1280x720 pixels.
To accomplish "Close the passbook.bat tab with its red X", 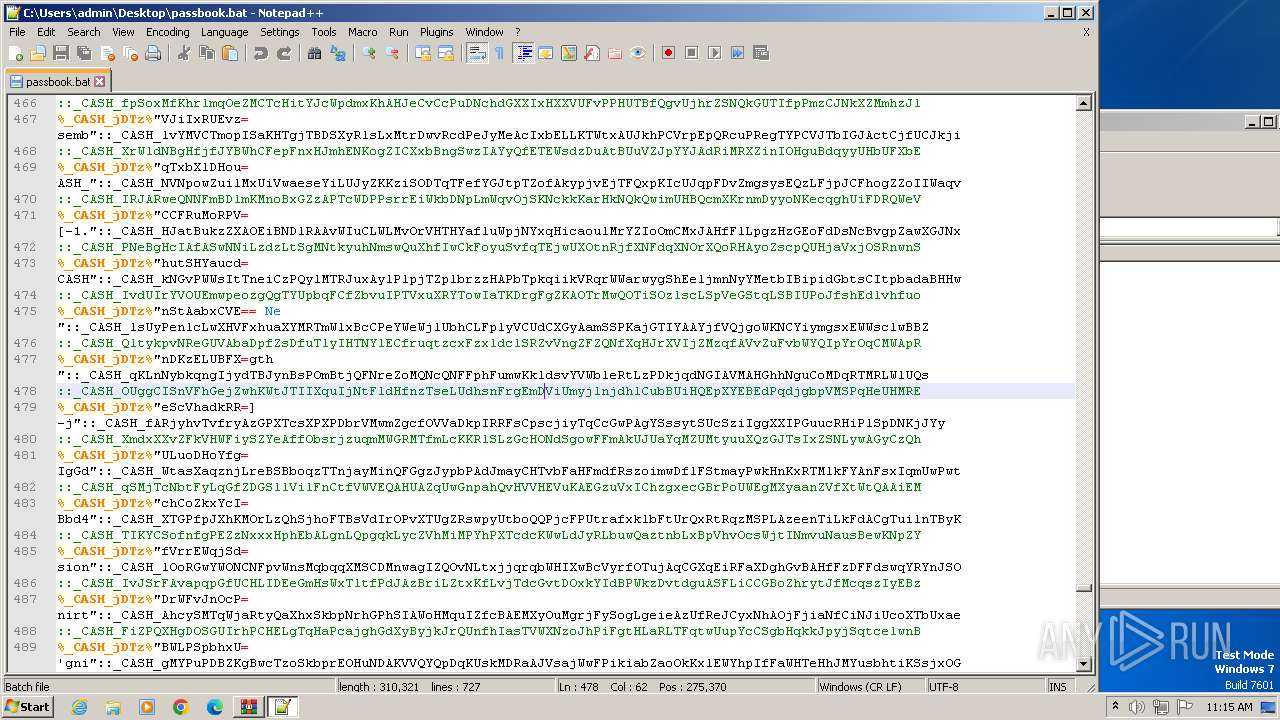I will coord(100,81).
